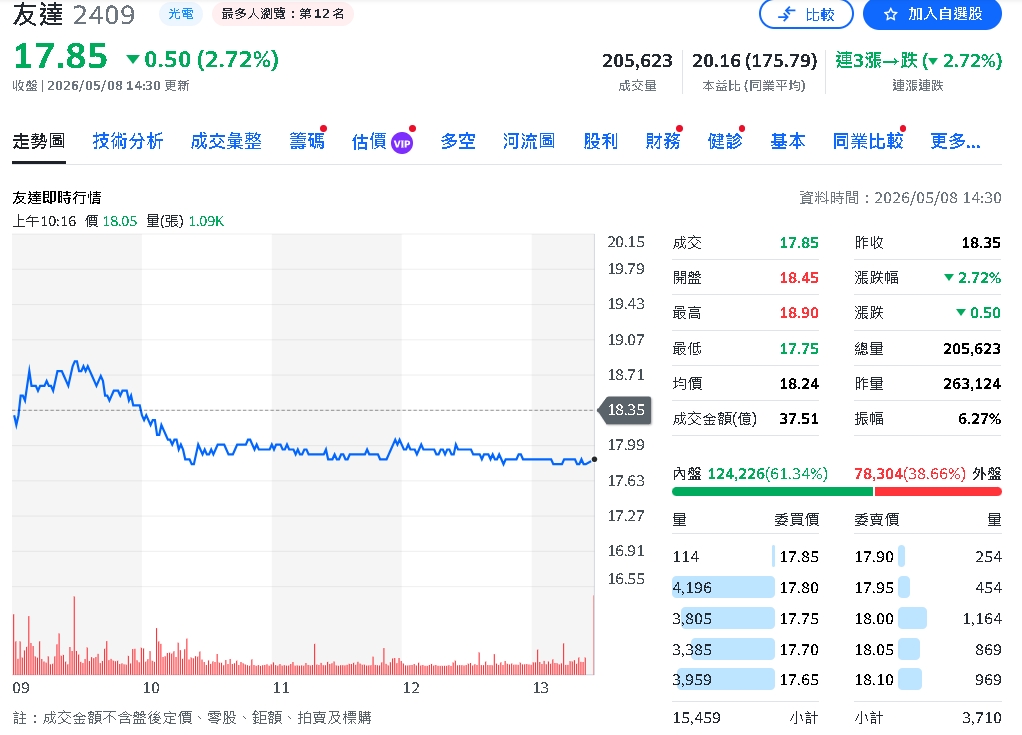This screenshot has height=735, width=1022.
Task: Click the green 內盤 ratio bar
Action: click(772, 492)
